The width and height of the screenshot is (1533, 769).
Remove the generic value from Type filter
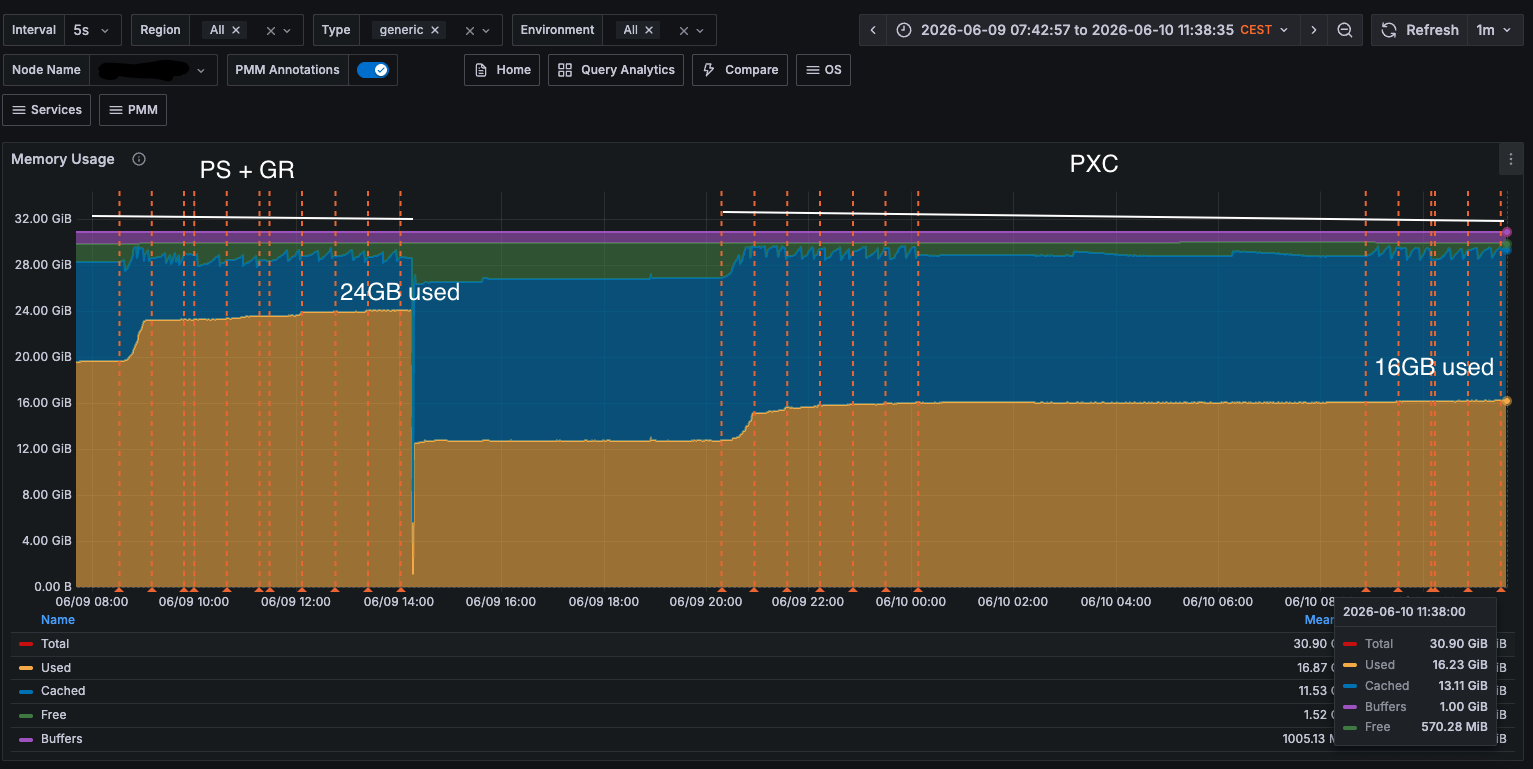tap(435, 30)
